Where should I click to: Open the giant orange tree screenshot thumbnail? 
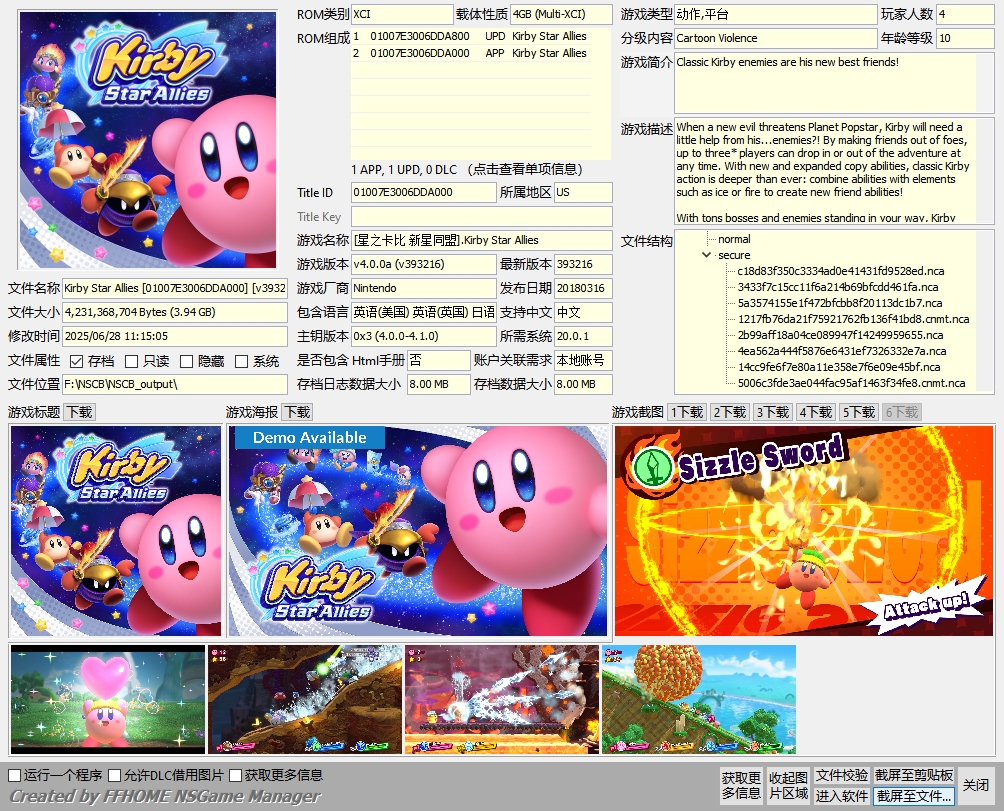point(699,699)
